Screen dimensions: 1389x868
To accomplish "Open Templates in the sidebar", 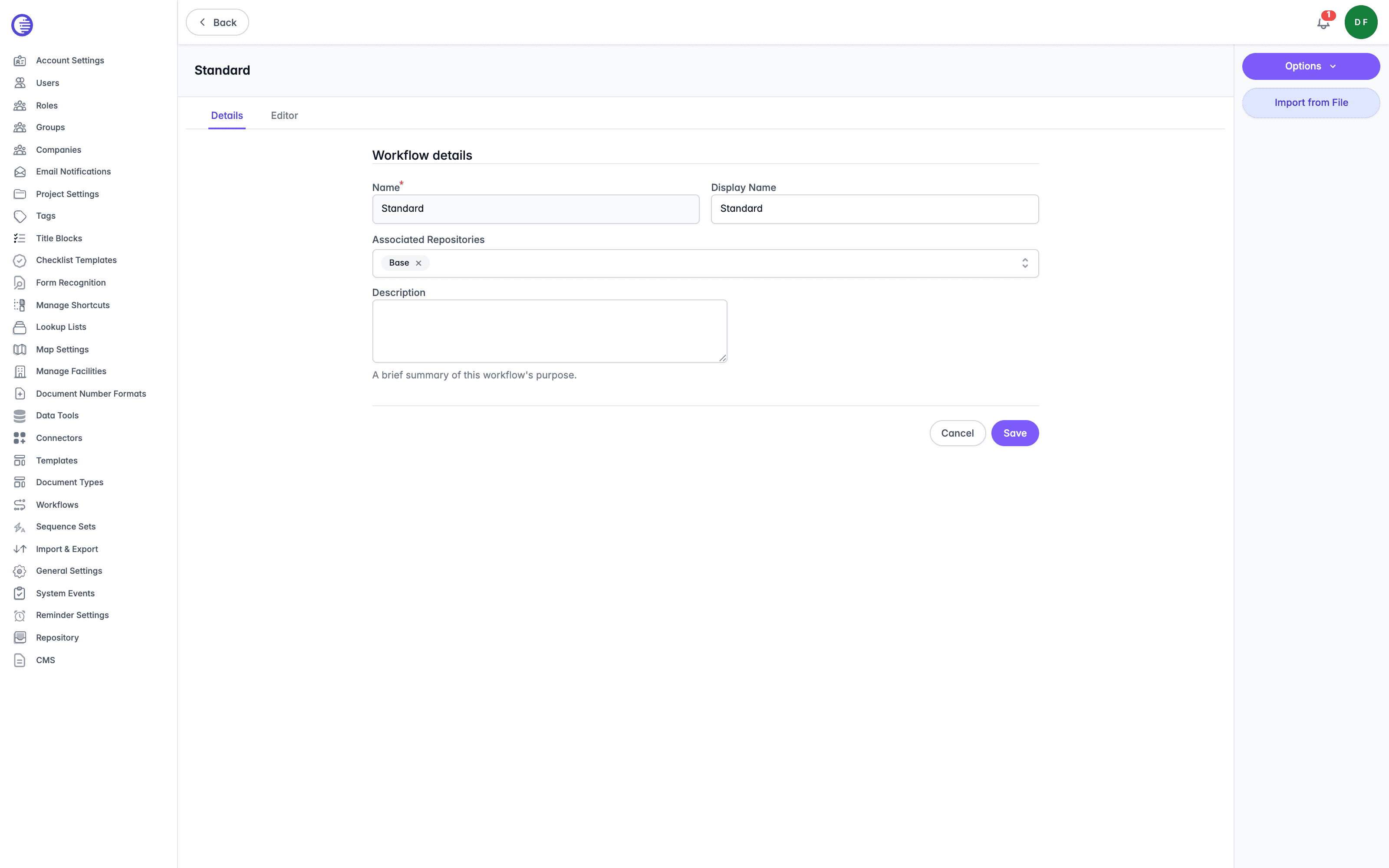I will pyautogui.click(x=57, y=460).
